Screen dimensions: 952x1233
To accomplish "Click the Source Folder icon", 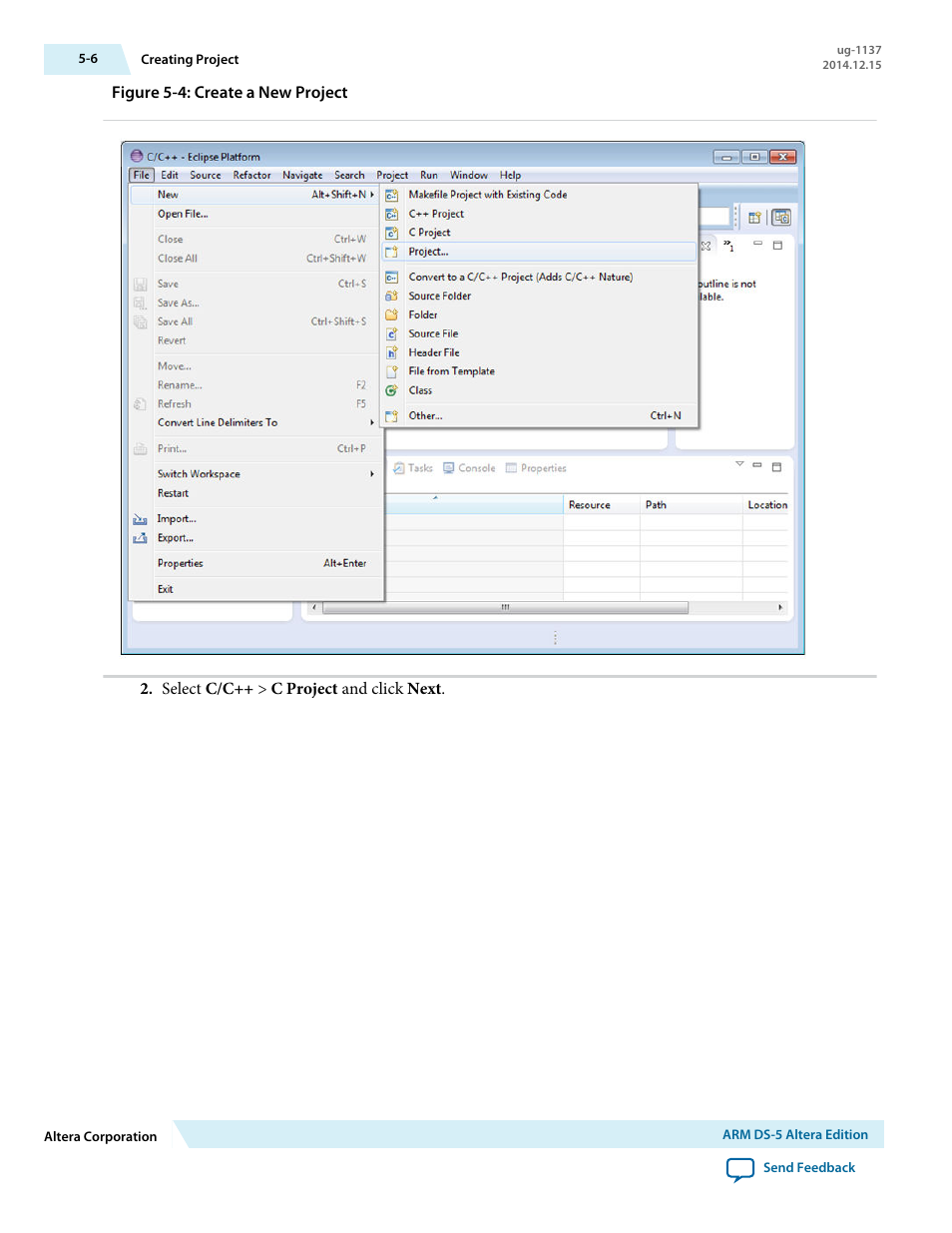I will tap(392, 297).
